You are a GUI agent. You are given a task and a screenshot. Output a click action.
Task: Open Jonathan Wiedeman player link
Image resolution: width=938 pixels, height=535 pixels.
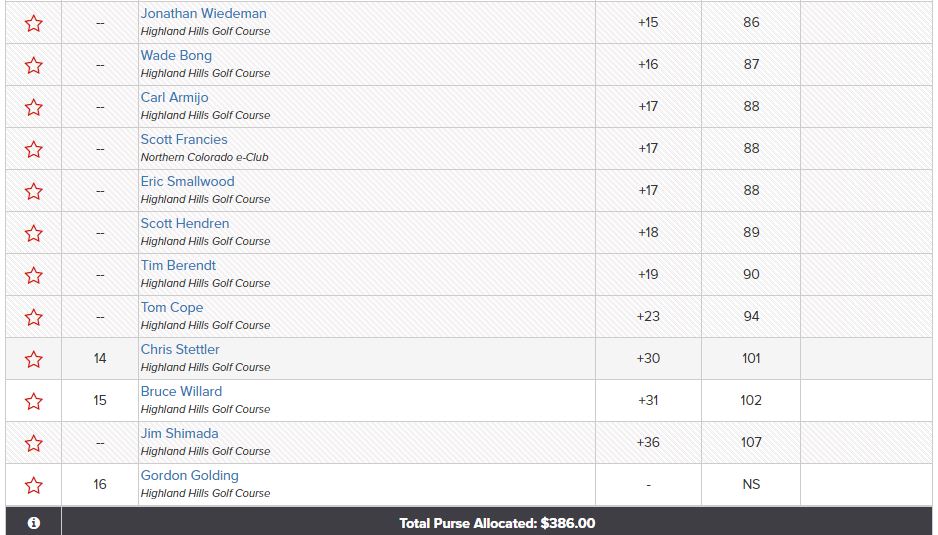[x=203, y=13]
